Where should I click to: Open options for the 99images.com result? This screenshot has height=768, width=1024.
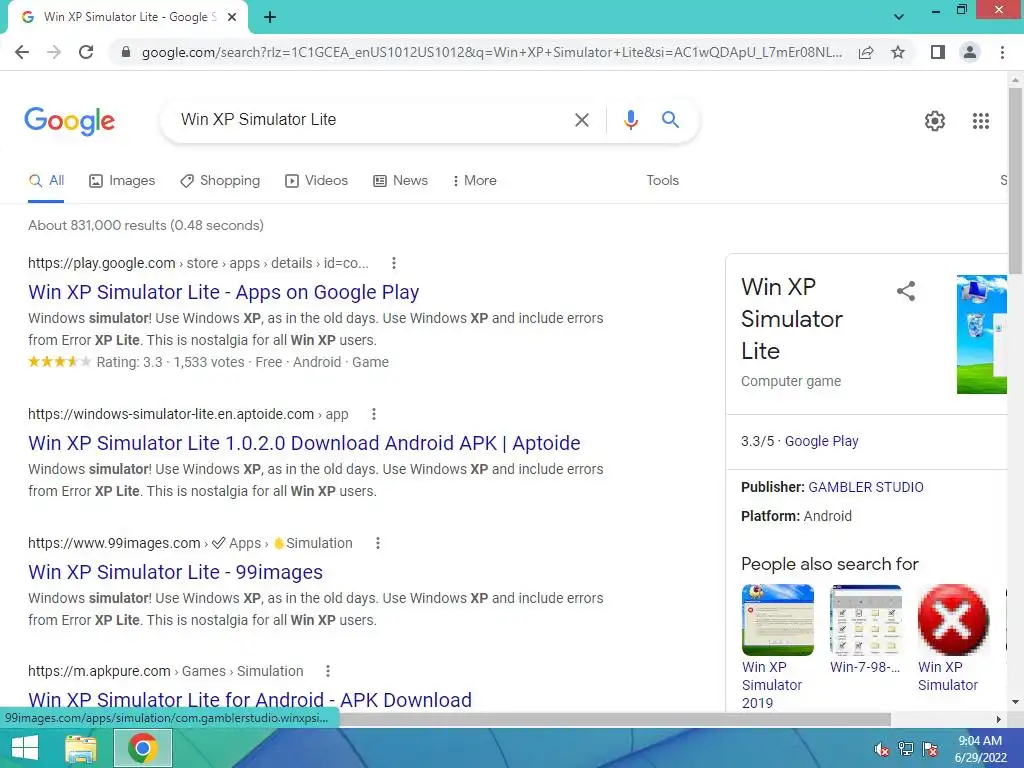pyautogui.click(x=377, y=543)
